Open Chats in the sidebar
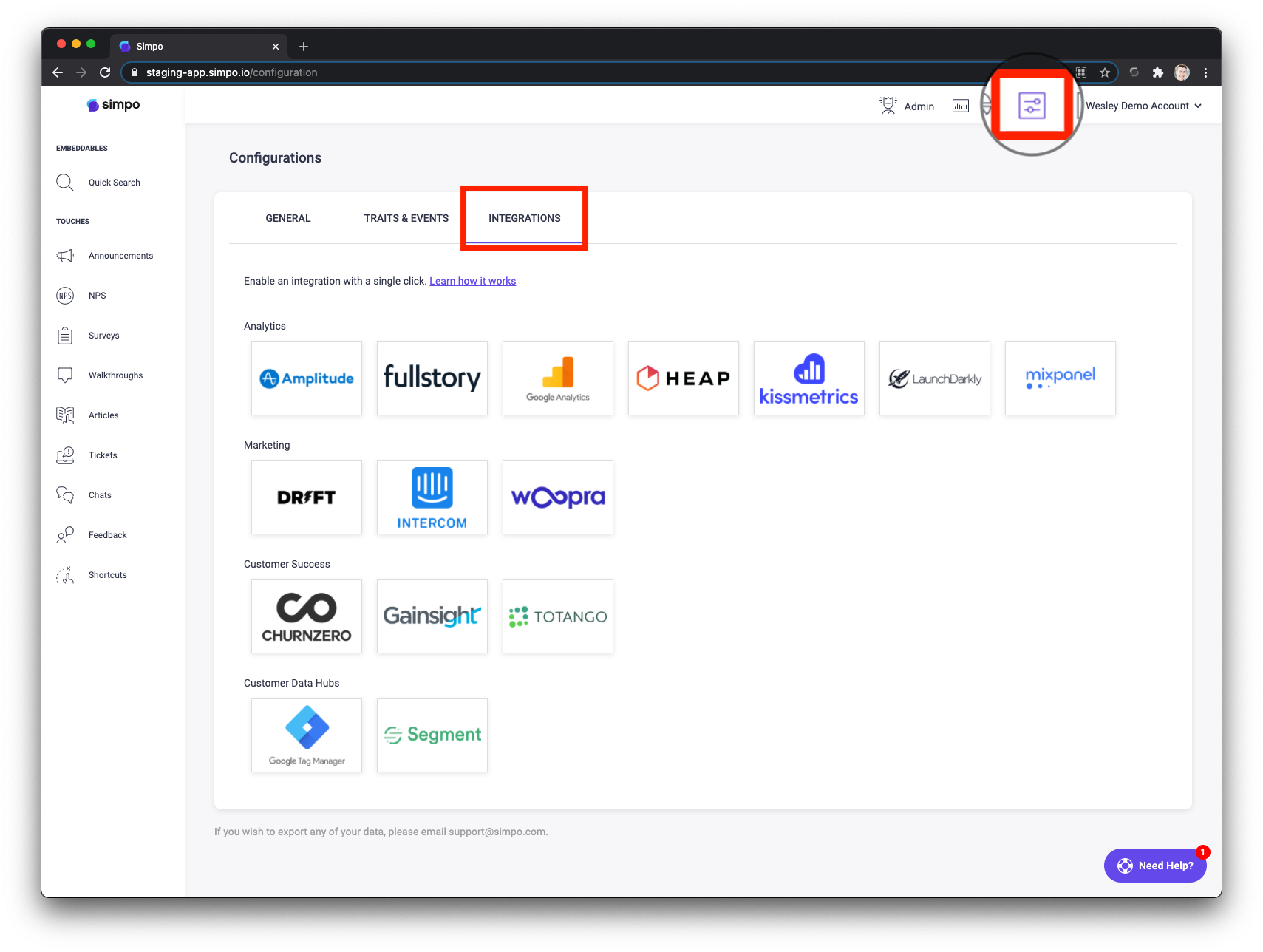Image resolution: width=1263 pixels, height=952 pixels. click(x=84, y=495)
